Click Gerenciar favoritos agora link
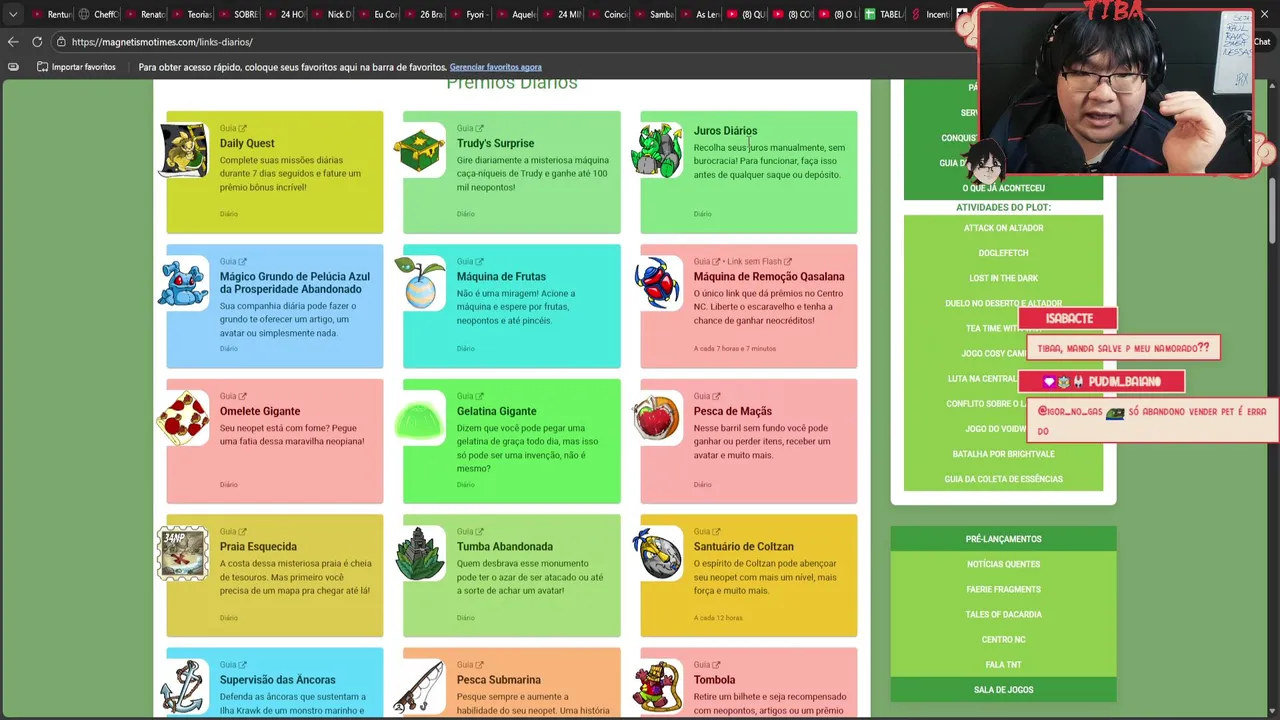The width and height of the screenshot is (1280, 720). point(495,67)
